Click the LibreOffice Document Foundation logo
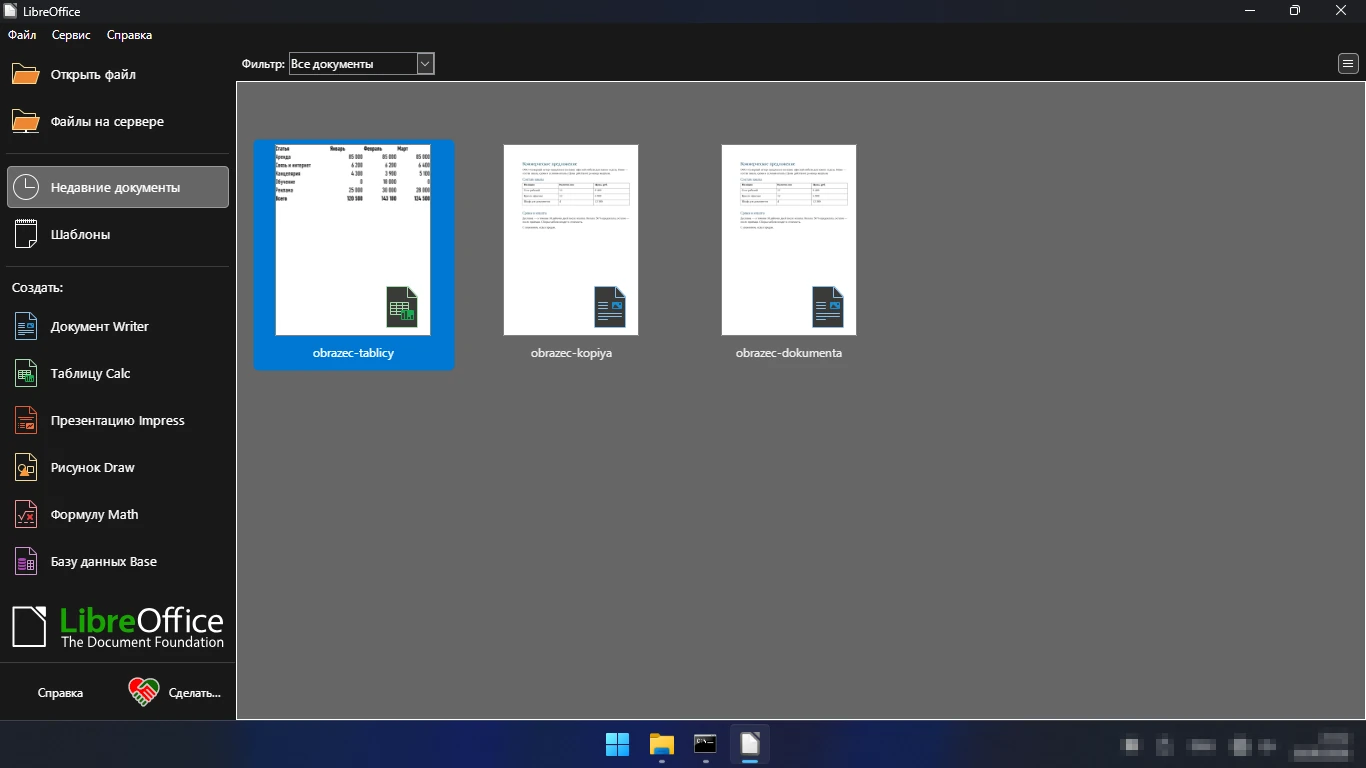The image size is (1366, 768). tap(118, 627)
